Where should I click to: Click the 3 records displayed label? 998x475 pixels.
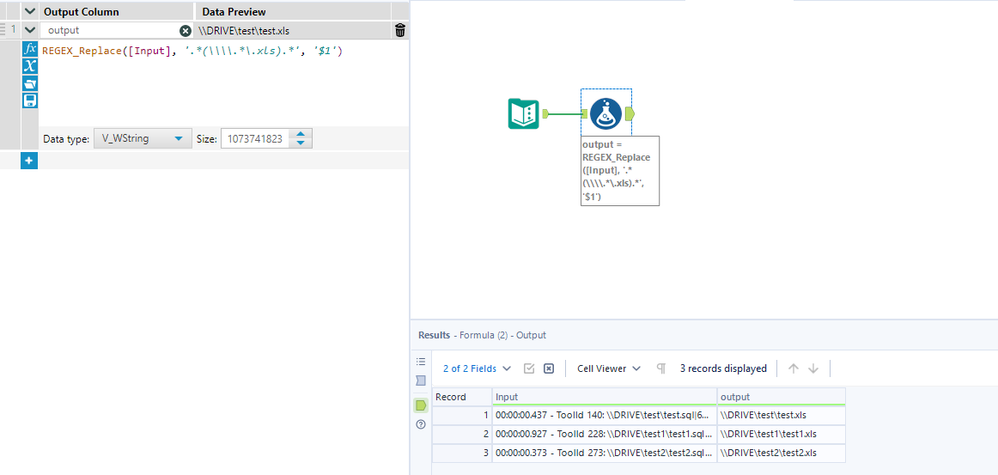[x=723, y=368]
